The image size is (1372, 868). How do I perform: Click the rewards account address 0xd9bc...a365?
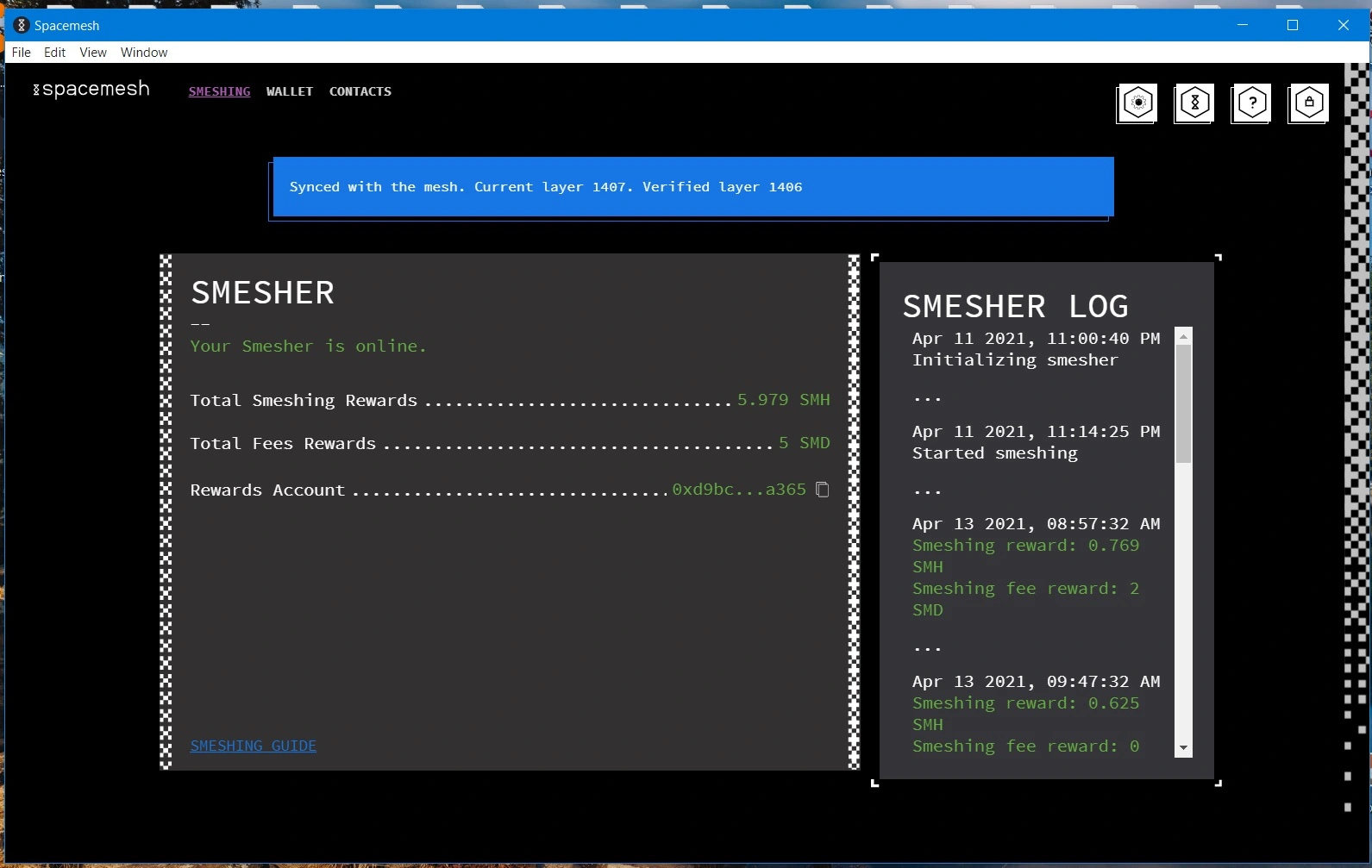point(739,490)
